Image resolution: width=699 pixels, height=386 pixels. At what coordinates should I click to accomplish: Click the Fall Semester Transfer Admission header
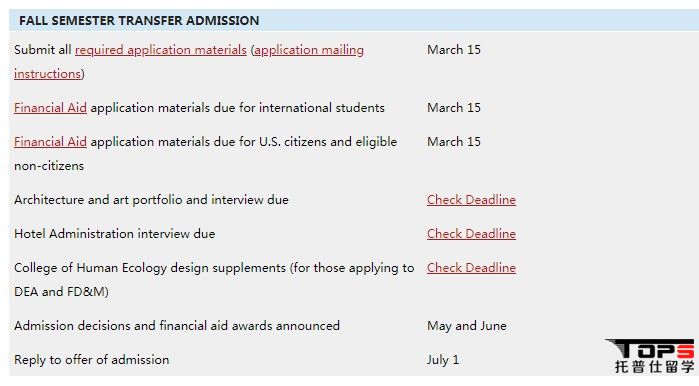tap(139, 21)
